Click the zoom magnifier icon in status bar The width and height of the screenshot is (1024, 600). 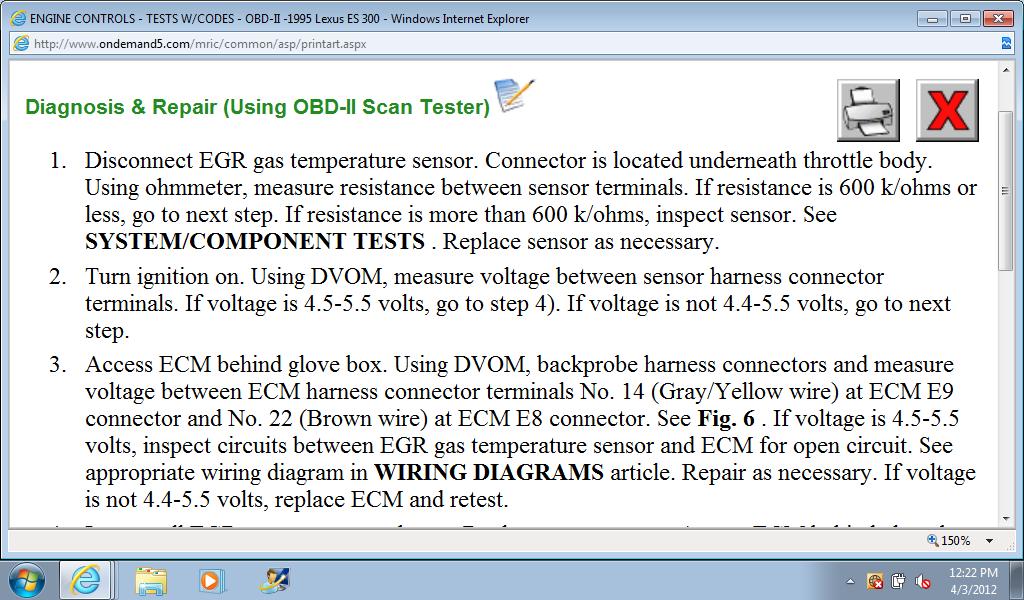(933, 540)
